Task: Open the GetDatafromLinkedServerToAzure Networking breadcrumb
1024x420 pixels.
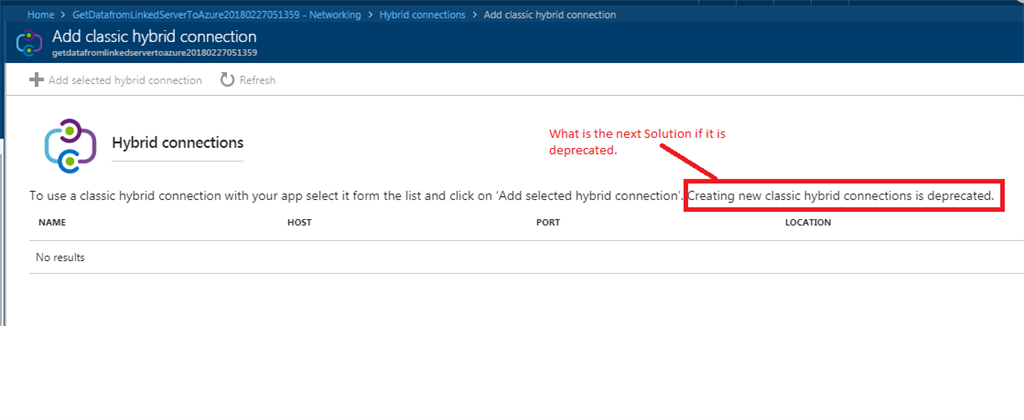Action: coord(219,14)
